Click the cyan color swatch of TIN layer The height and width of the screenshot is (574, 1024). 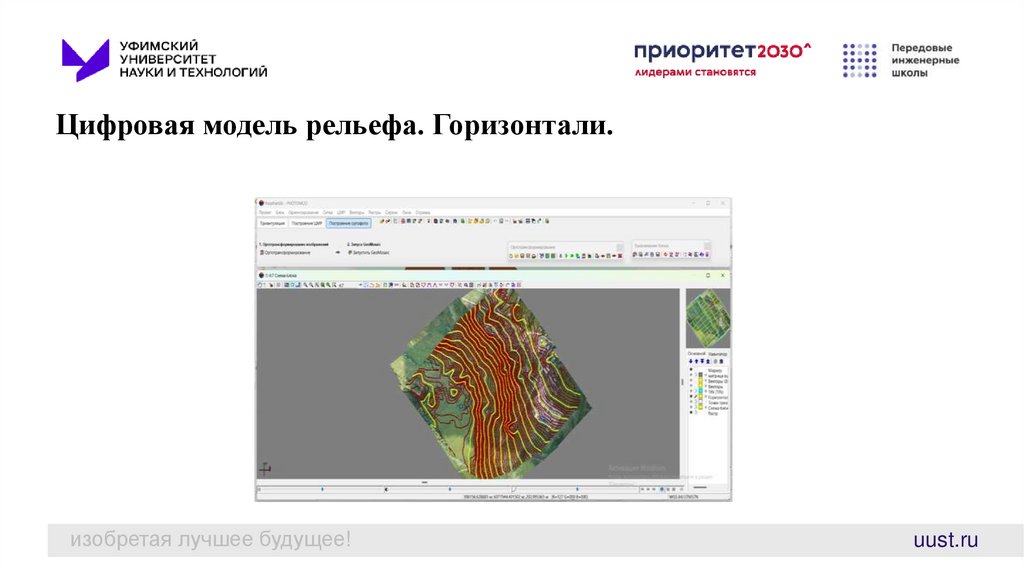coord(701,392)
